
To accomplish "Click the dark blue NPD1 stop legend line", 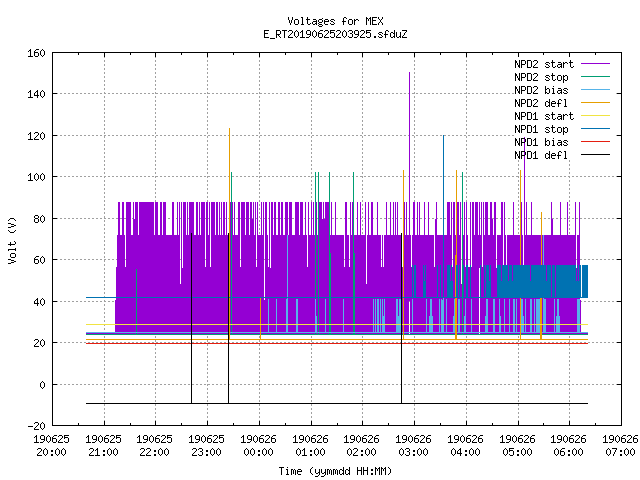I will click(x=596, y=129).
